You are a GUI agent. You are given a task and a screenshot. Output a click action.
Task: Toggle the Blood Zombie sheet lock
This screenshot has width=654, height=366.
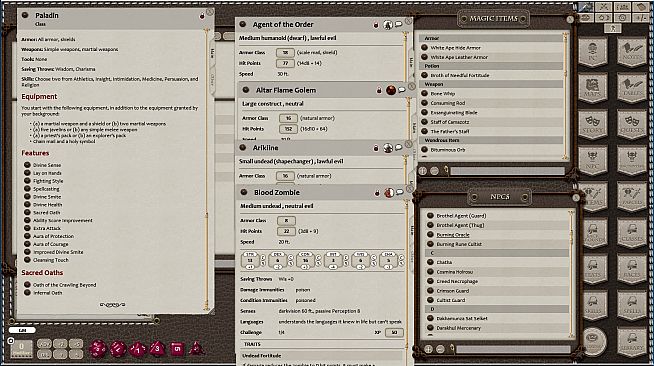click(x=377, y=193)
